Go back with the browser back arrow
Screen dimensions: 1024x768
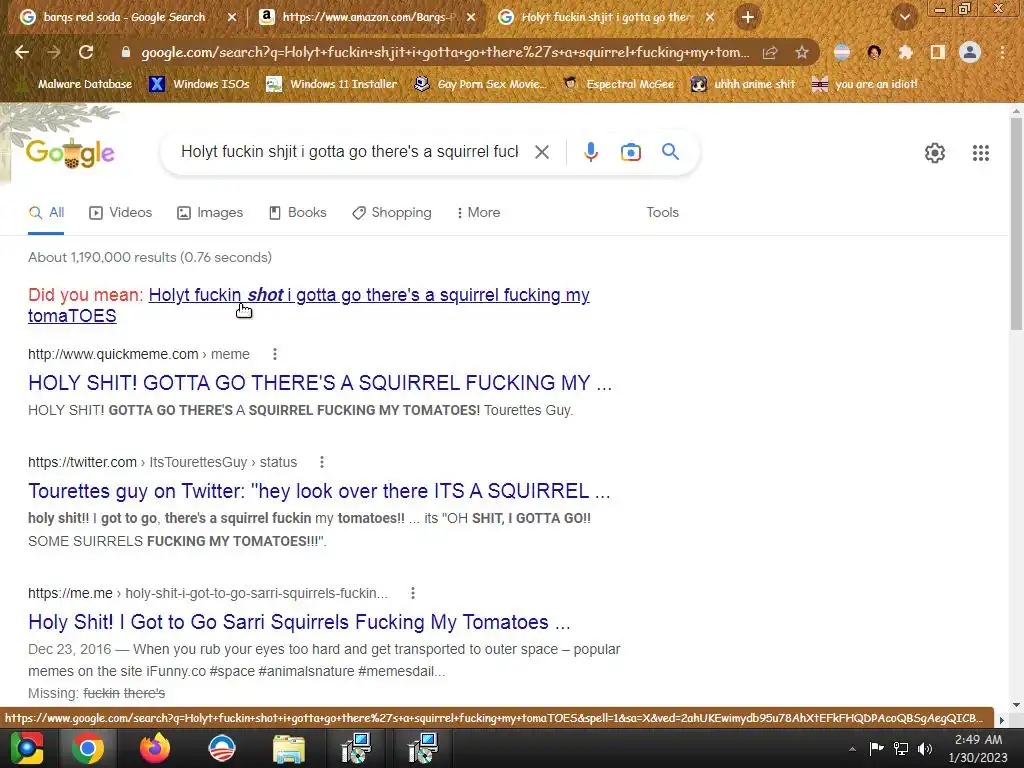[22, 52]
